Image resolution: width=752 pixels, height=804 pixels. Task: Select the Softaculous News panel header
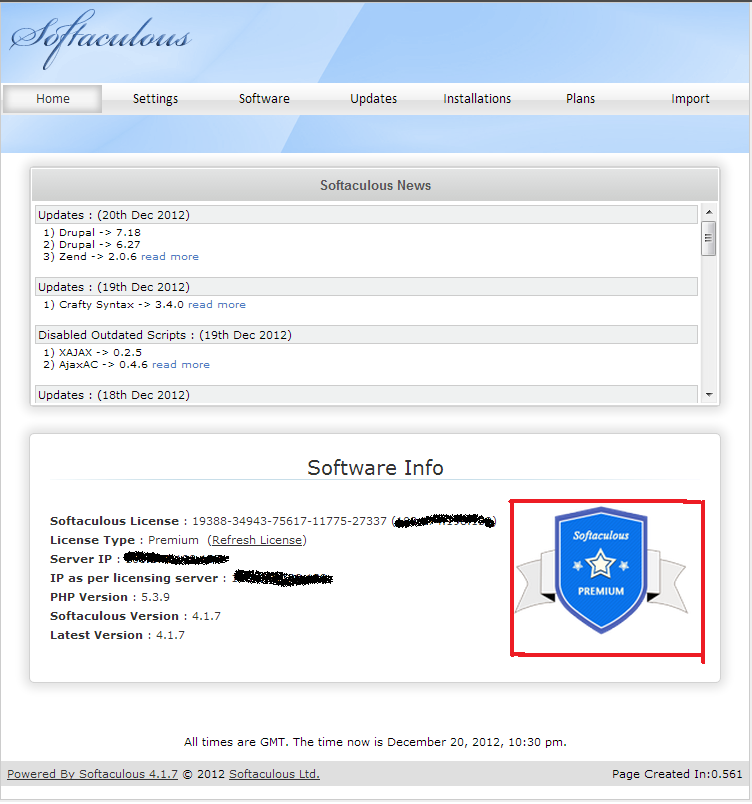tap(375, 185)
